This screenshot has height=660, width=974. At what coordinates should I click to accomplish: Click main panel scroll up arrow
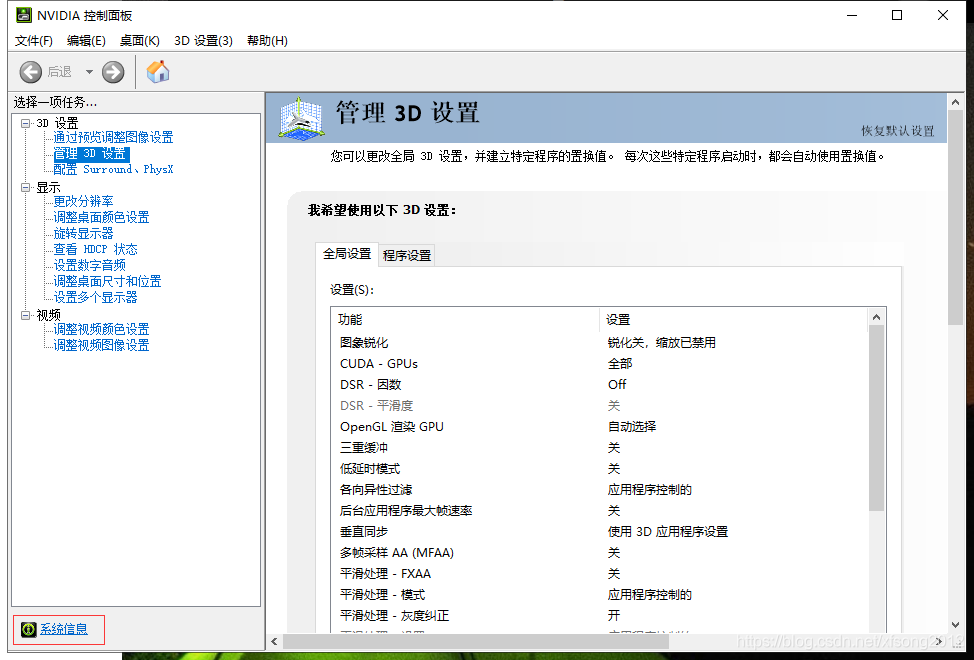click(x=955, y=102)
